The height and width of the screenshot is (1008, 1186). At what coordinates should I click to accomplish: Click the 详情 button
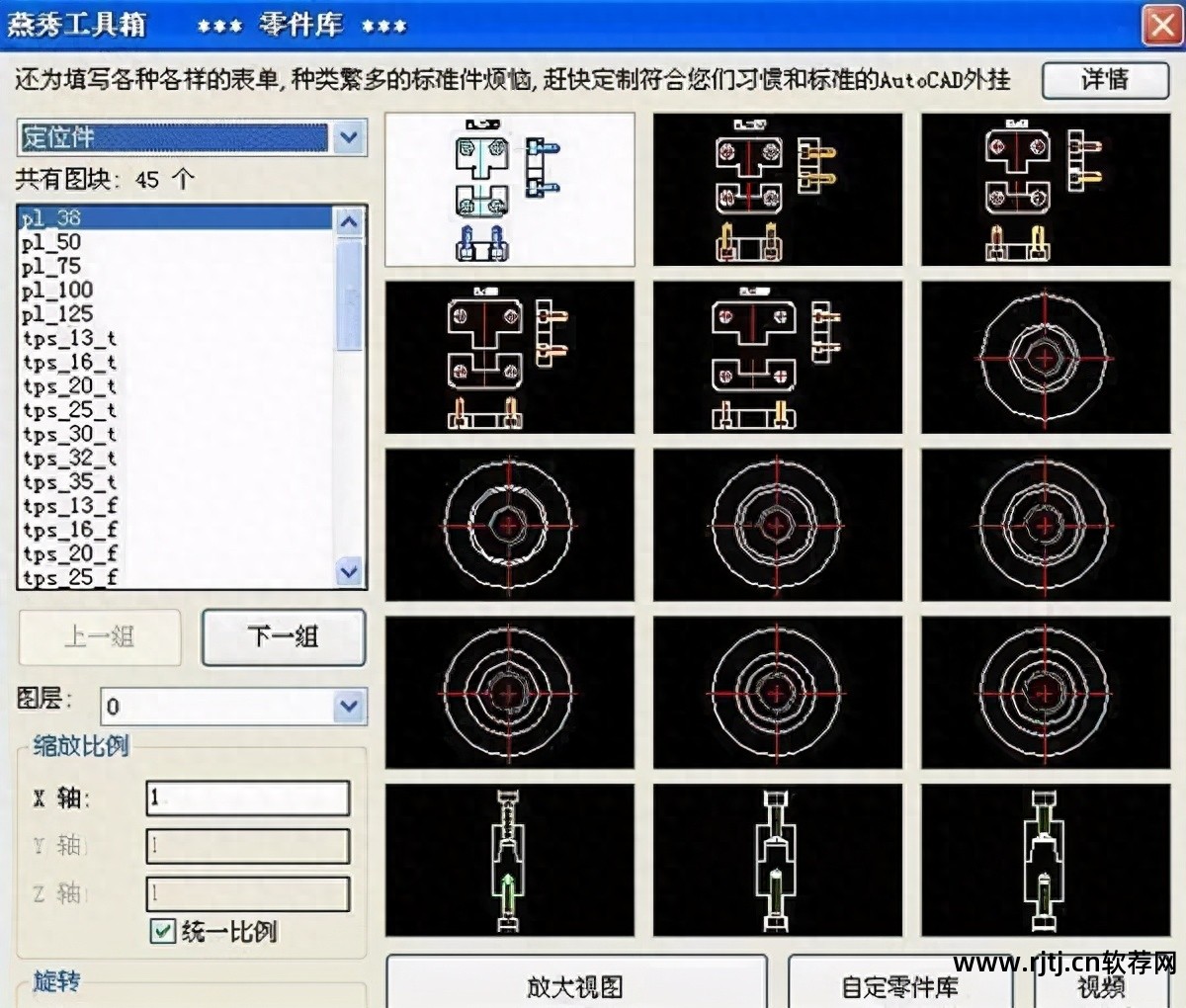(x=1104, y=81)
